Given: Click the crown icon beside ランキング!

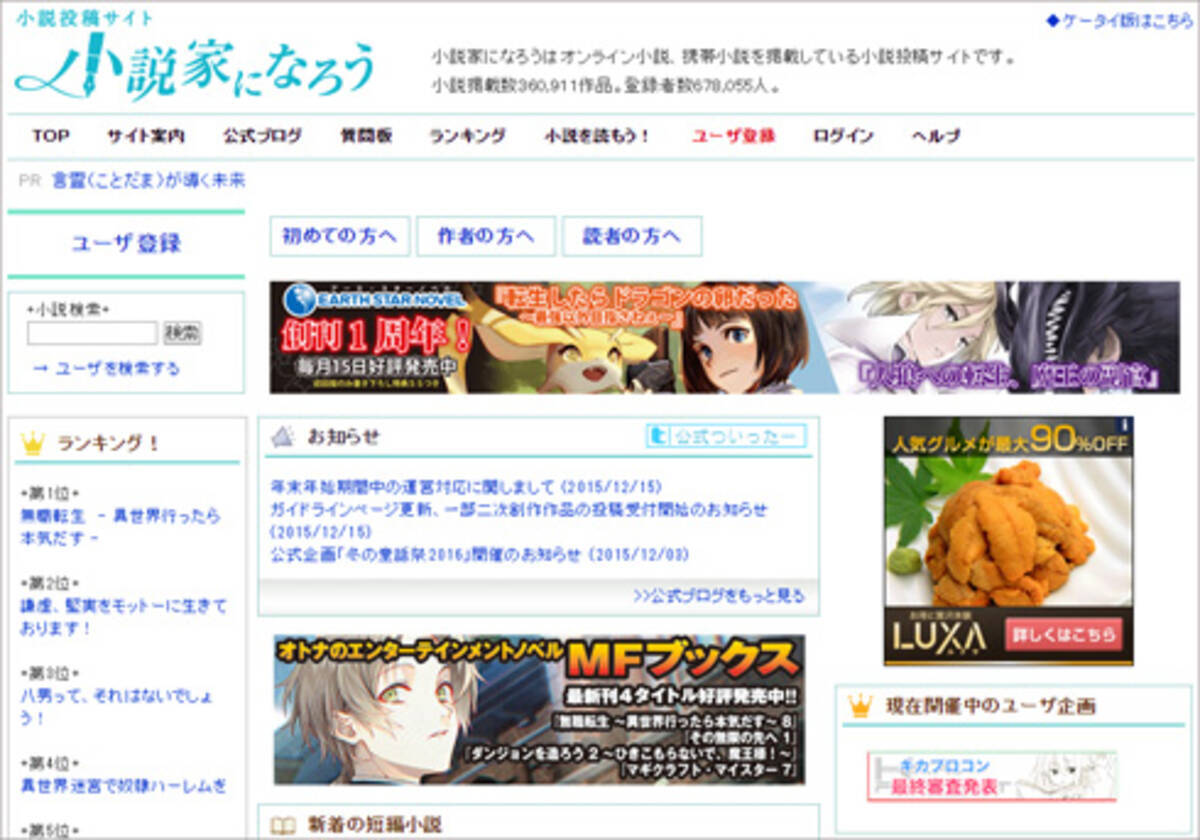Looking at the screenshot, I should [x=33, y=443].
